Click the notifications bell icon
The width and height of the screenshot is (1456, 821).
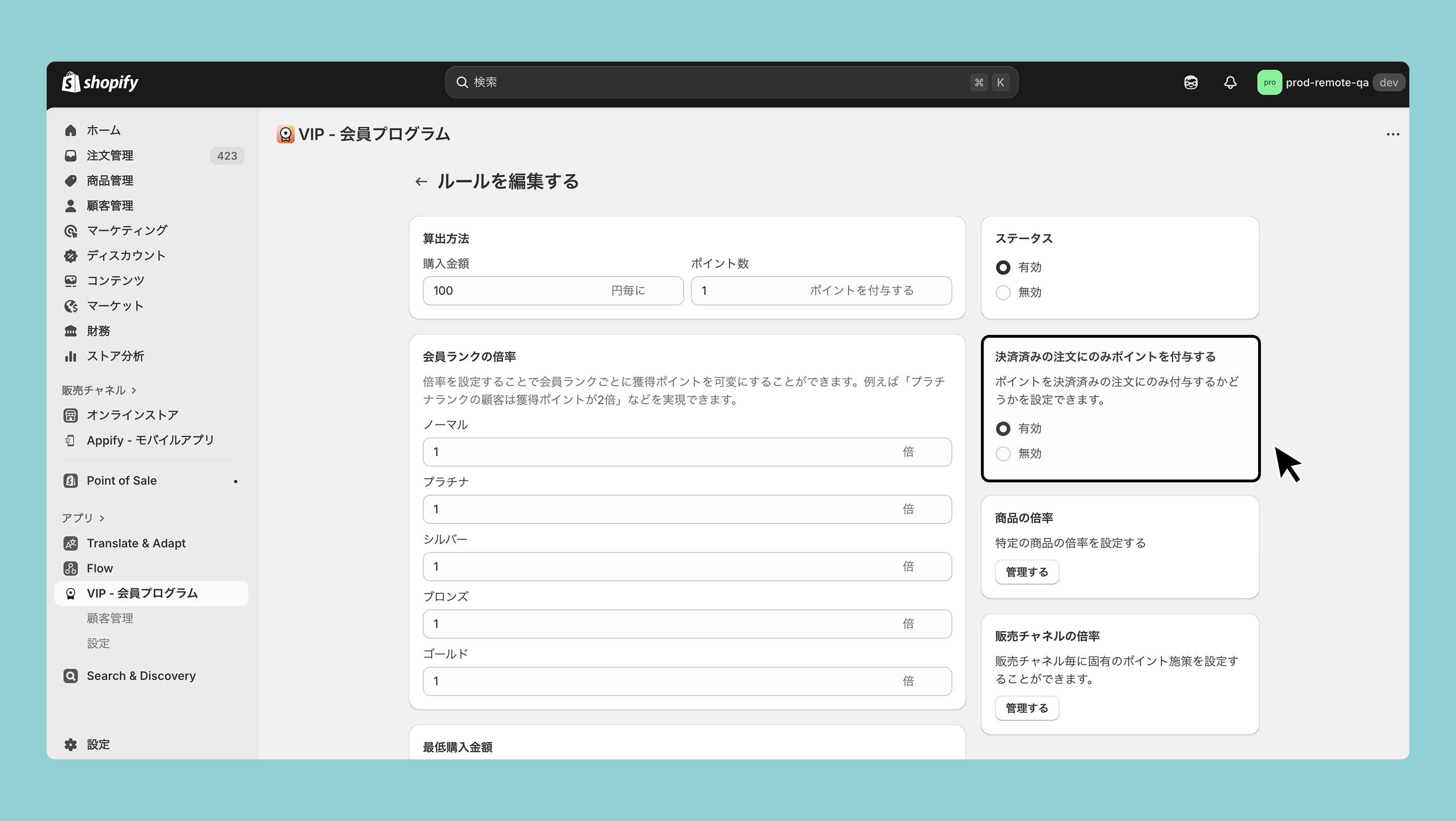[x=1230, y=83]
